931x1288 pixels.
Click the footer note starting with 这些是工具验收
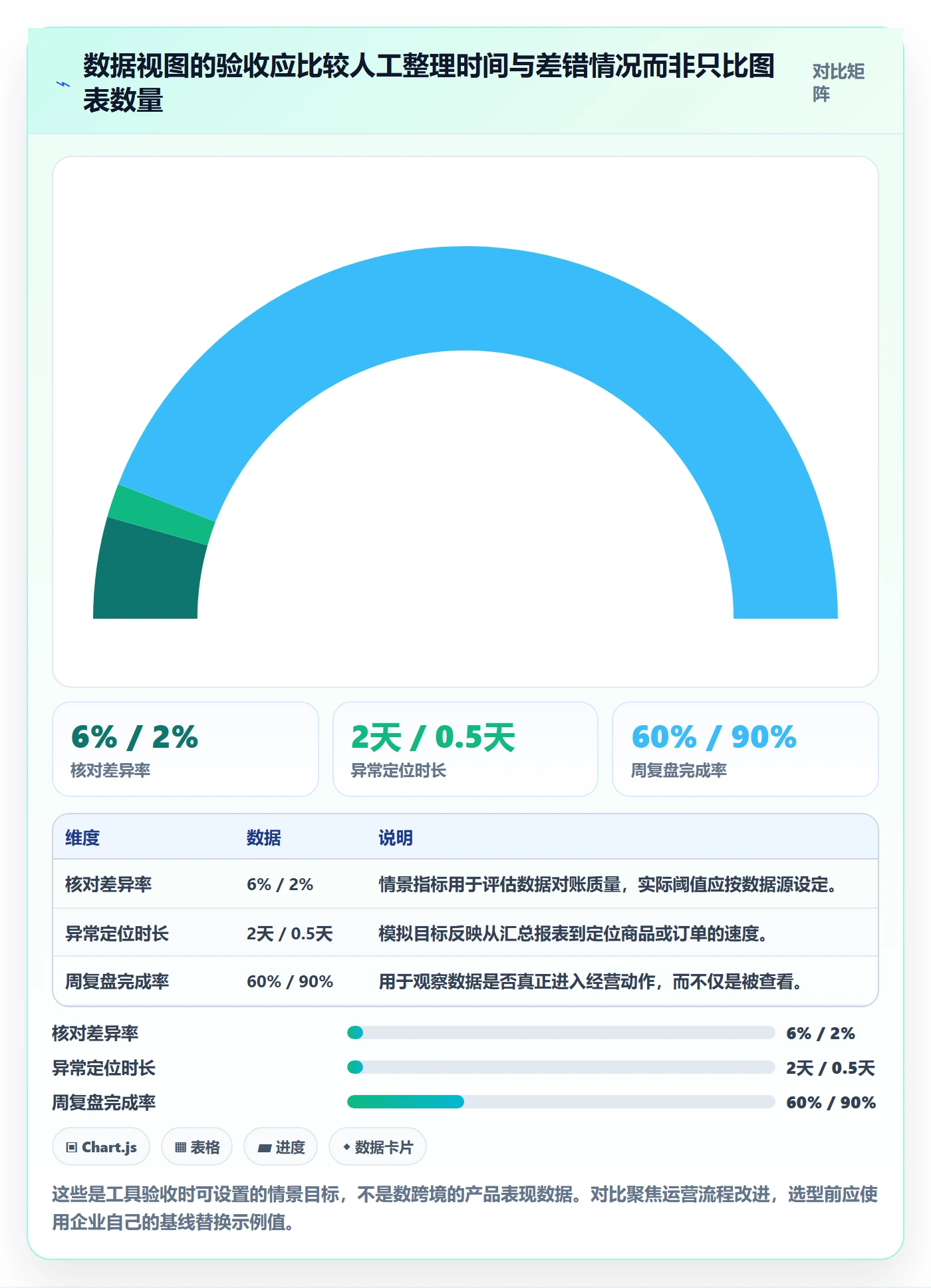465,1208
